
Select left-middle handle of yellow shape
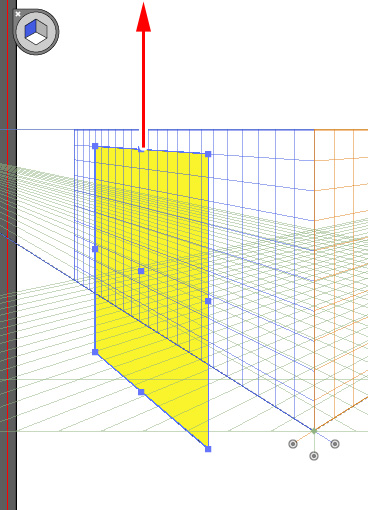(95, 249)
